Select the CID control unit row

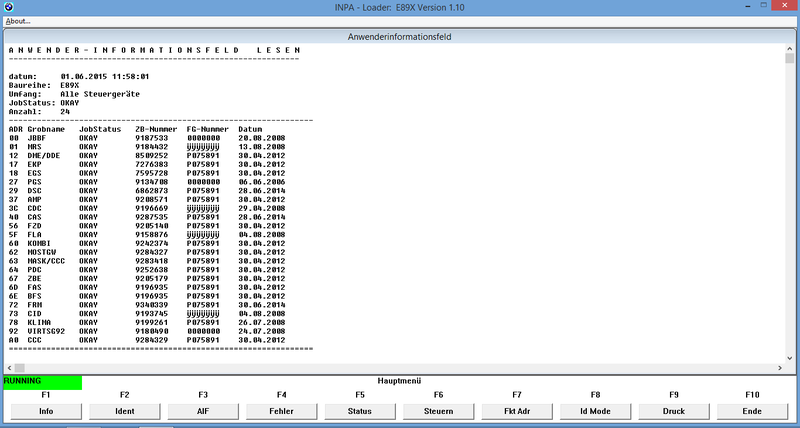[147, 314]
